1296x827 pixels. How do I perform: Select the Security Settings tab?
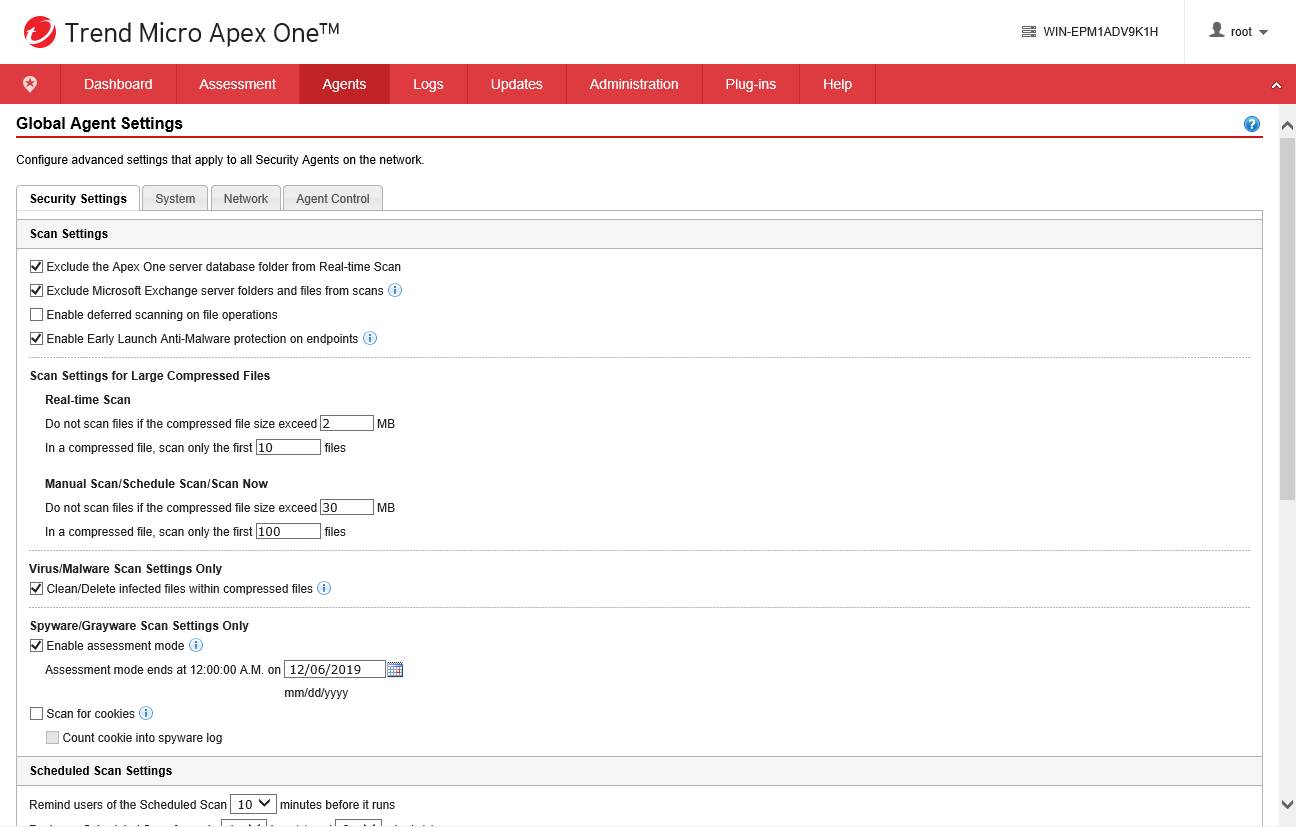78,198
